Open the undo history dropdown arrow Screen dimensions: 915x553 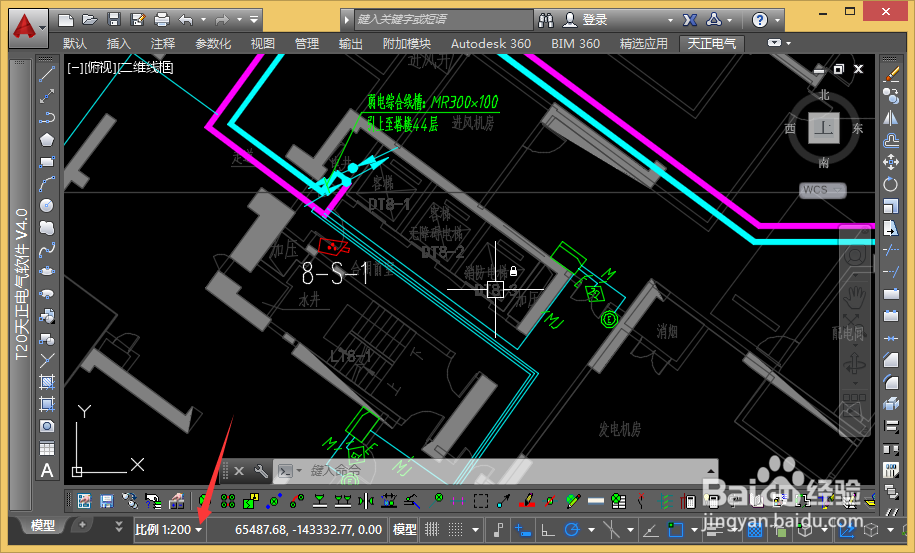203,20
